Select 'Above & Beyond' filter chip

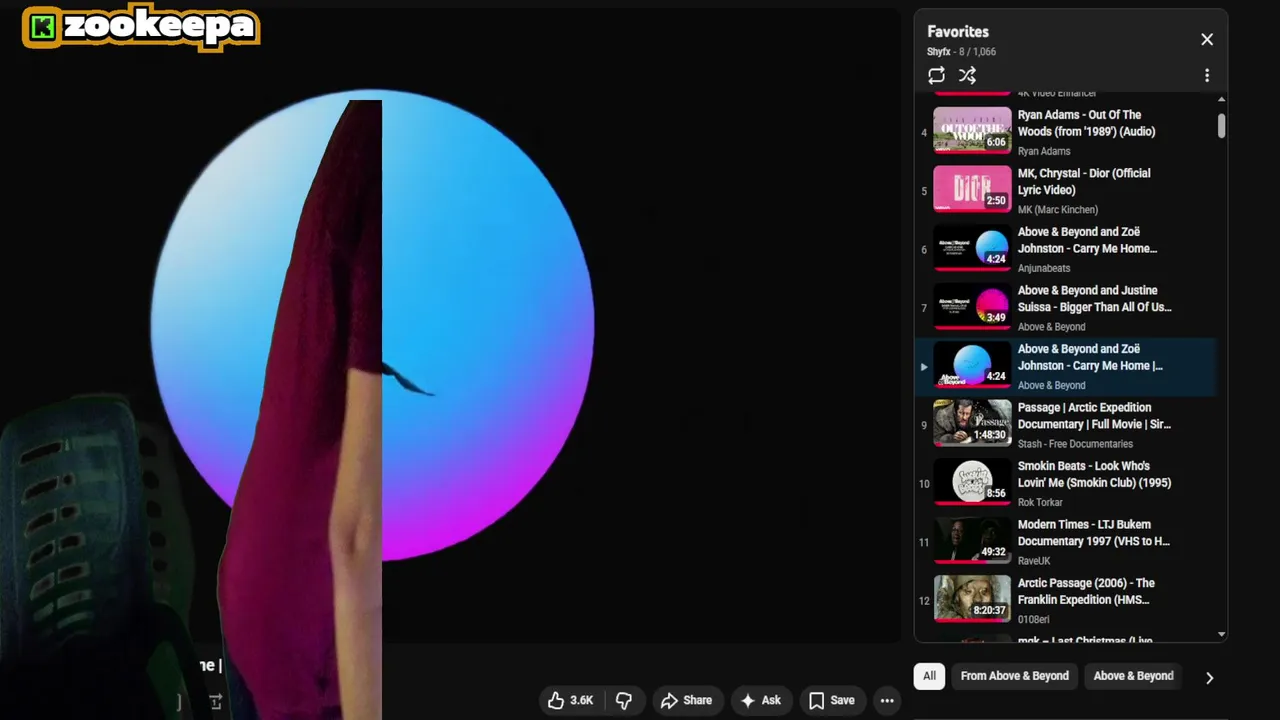pyautogui.click(x=1133, y=676)
